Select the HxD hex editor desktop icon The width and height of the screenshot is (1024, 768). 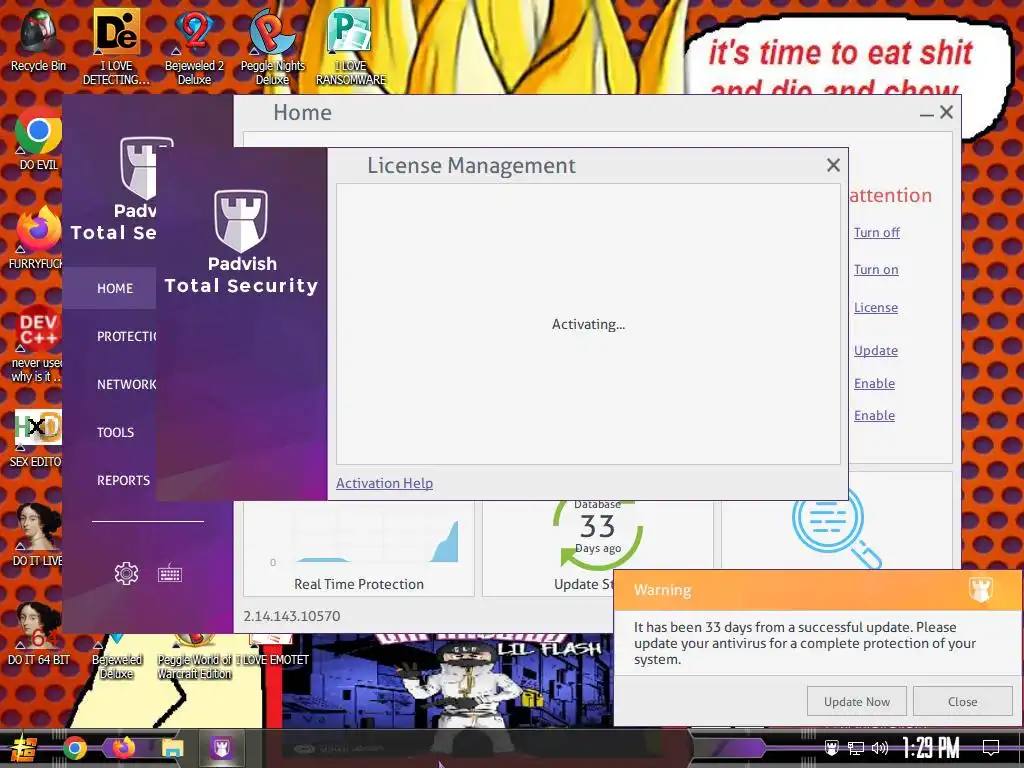[x=38, y=439]
